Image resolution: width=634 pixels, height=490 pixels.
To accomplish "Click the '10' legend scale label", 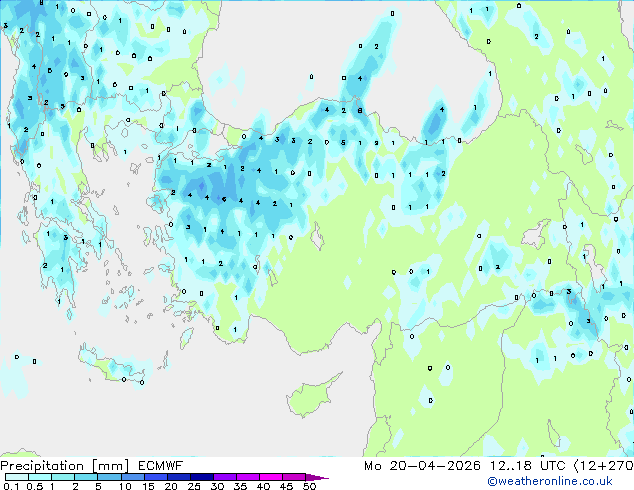I will pyautogui.click(x=125, y=486).
